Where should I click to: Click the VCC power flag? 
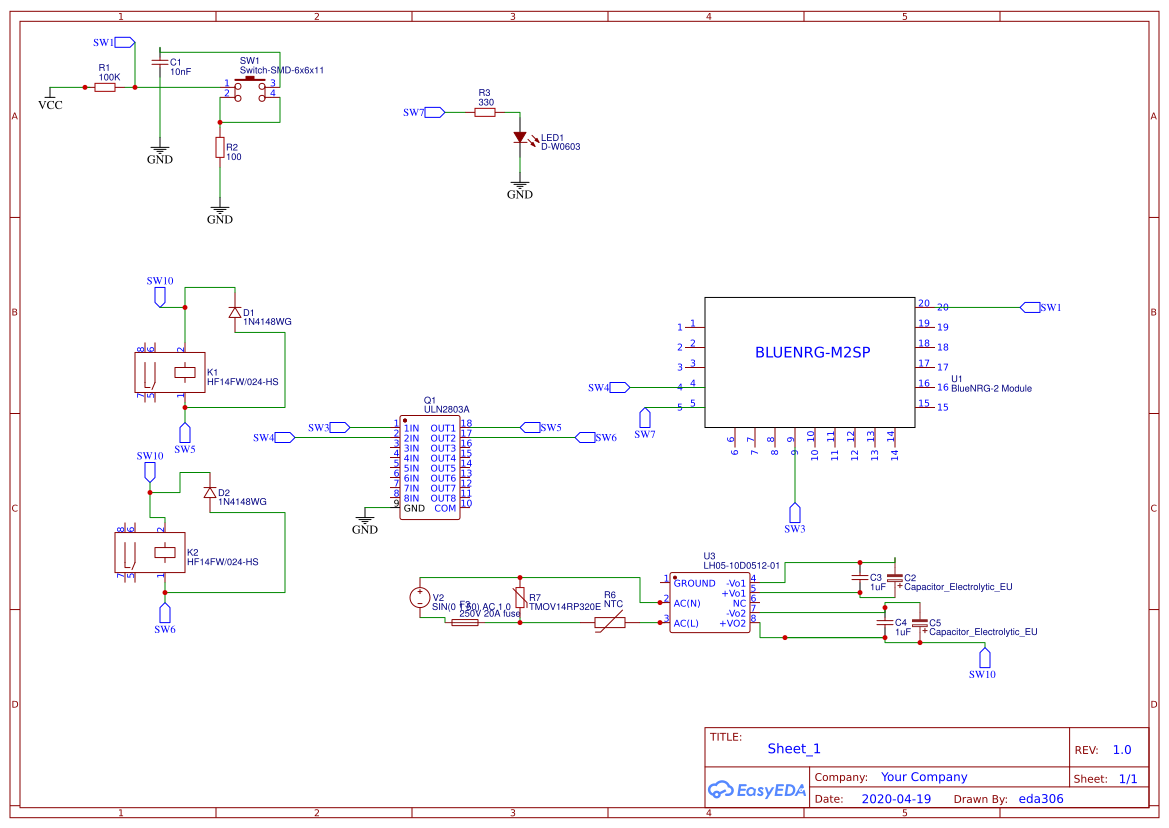pos(49,97)
